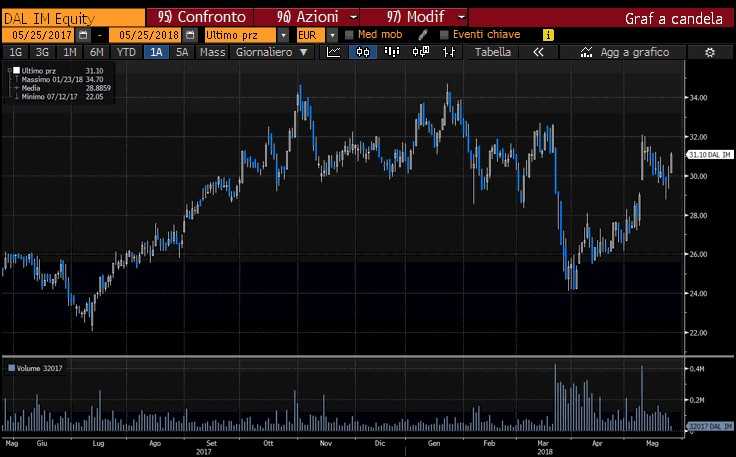Open chart settings gear icon
This screenshot has width=736, height=457.
click(710, 53)
